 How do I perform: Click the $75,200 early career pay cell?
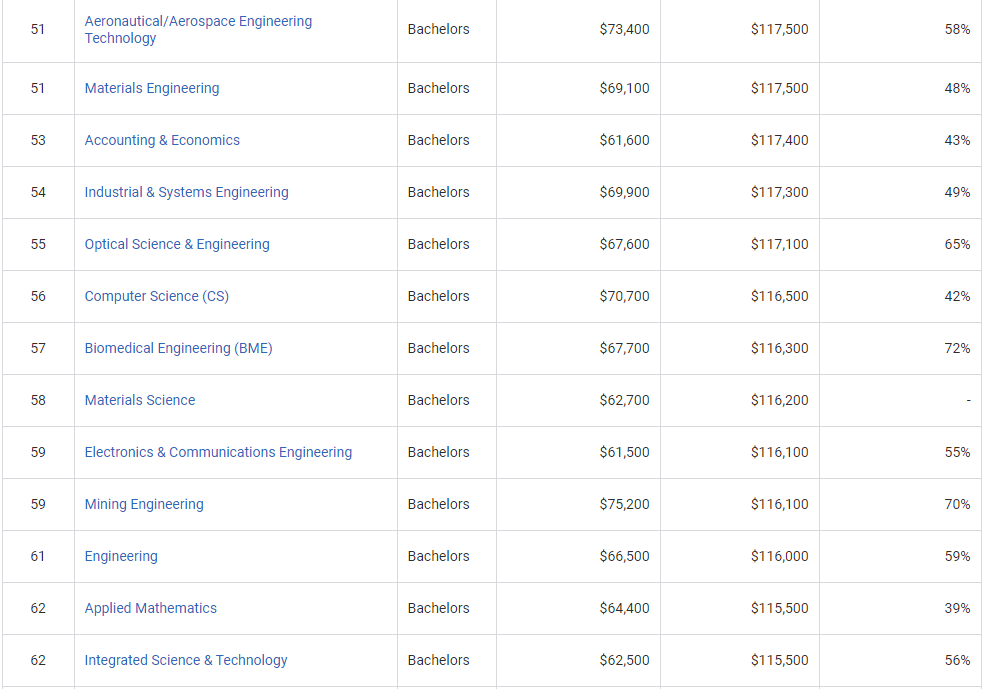tap(624, 504)
